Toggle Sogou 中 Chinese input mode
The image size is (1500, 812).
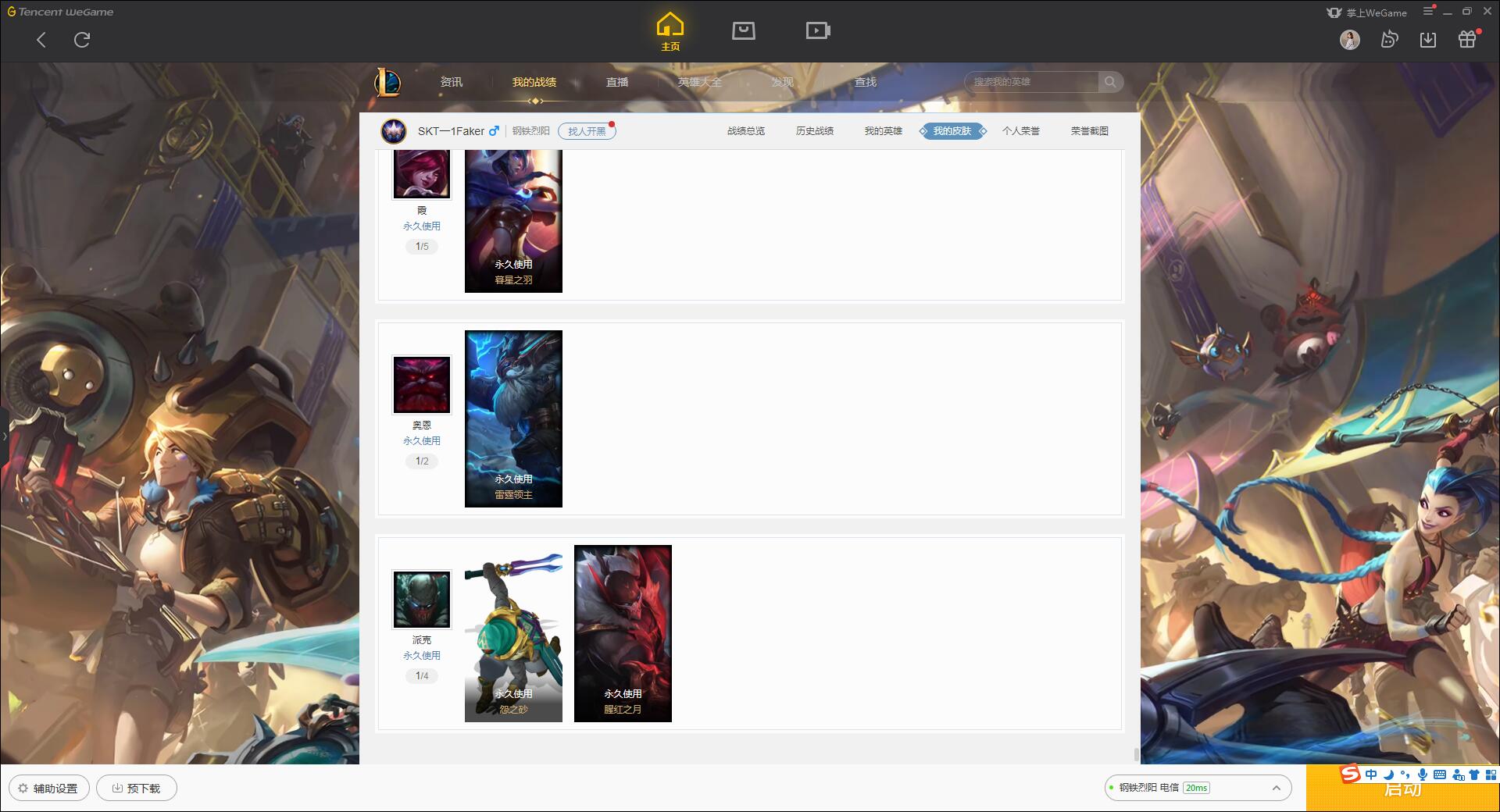(1371, 775)
